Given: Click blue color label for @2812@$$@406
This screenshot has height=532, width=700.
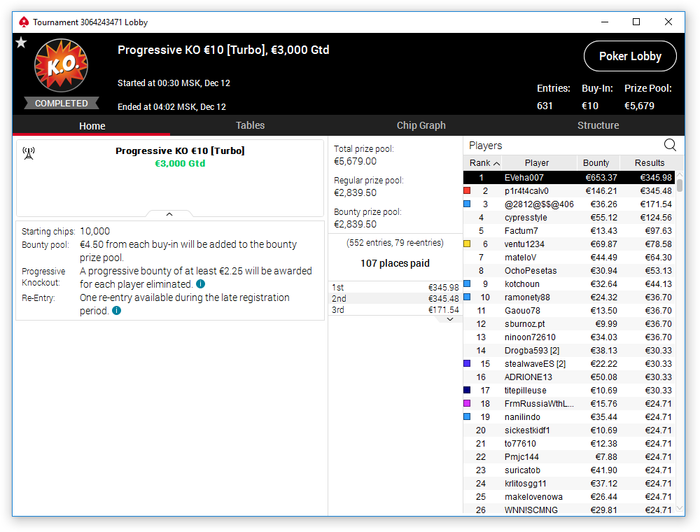Looking at the screenshot, I should tap(467, 204).
